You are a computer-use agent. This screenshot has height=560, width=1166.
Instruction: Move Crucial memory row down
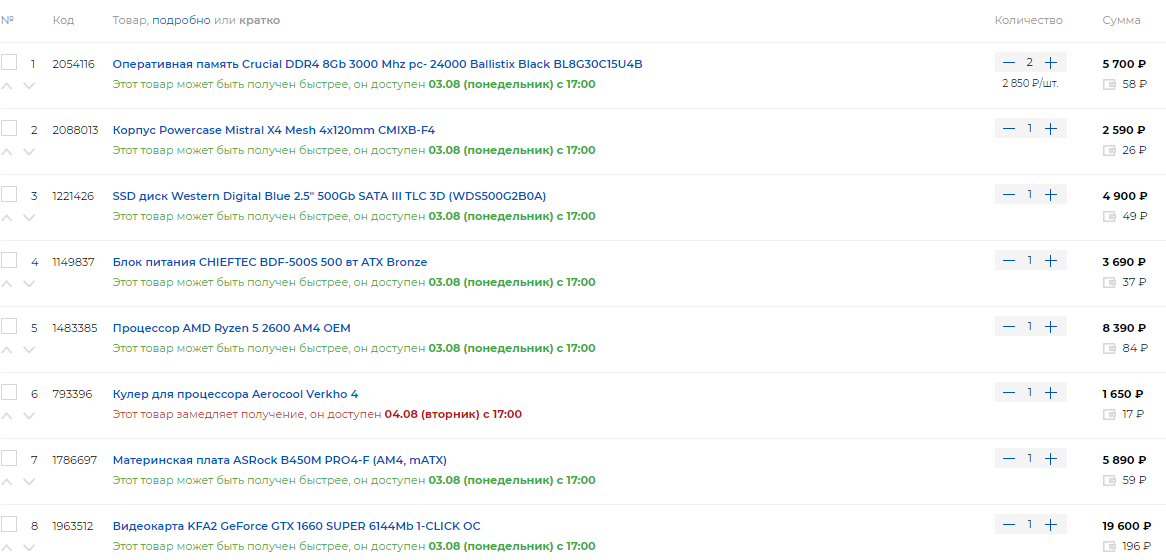point(29,86)
